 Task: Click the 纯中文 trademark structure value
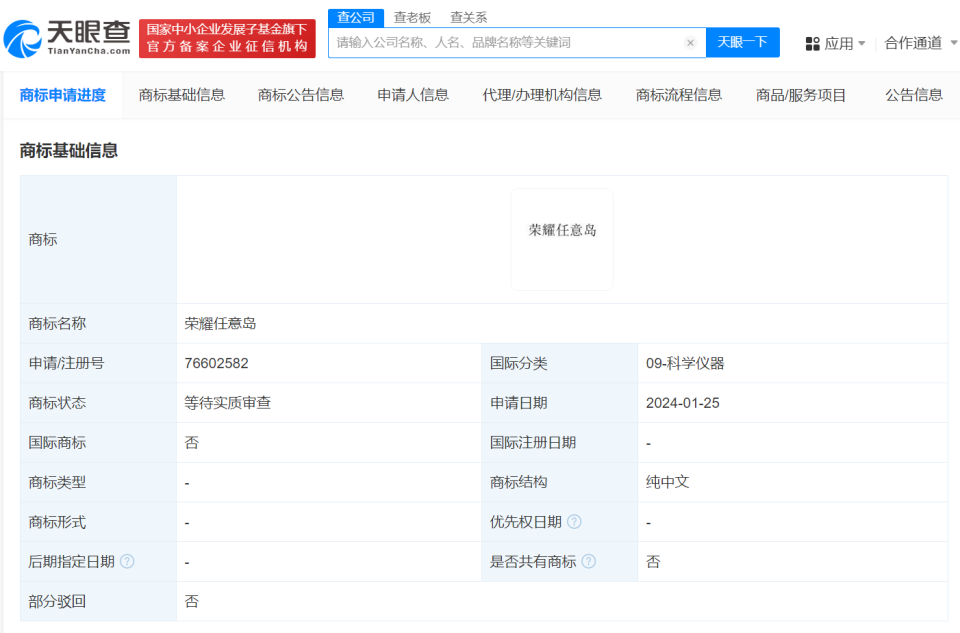tap(667, 482)
